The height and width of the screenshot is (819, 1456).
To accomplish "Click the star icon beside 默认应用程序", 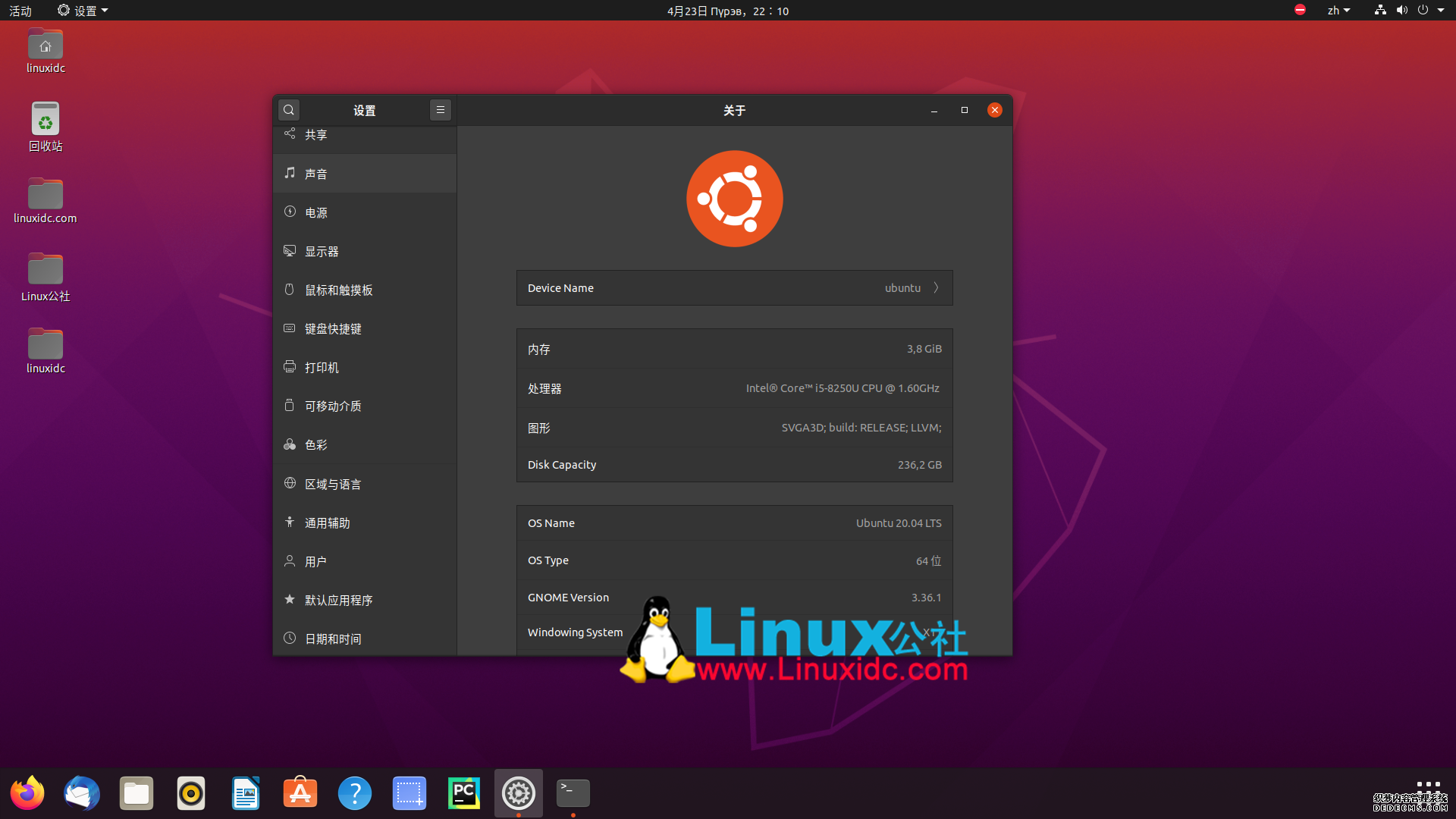I will [290, 599].
